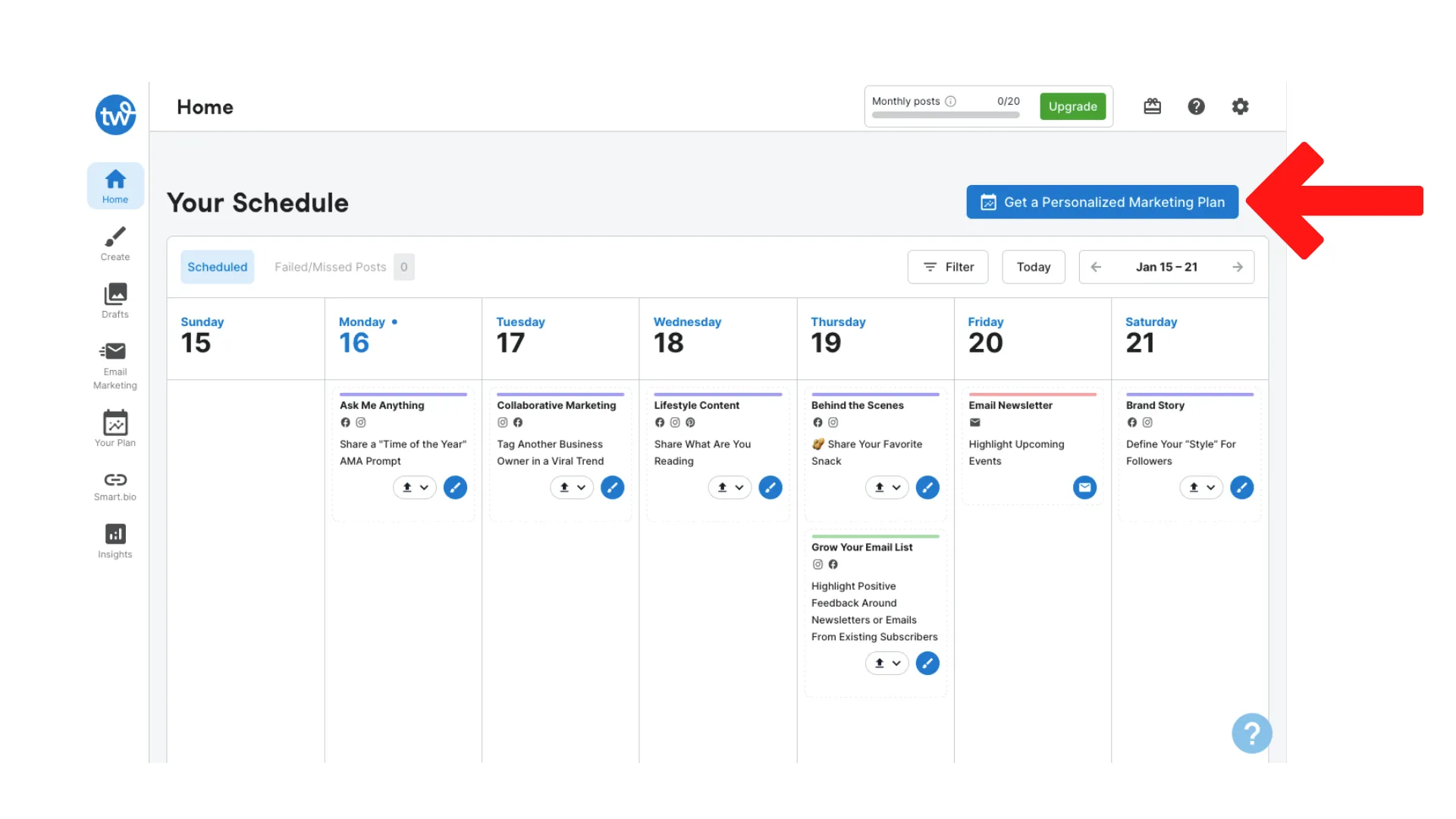The height and width of the screenshot is (819, 1456).
Task: Open settings gear icon
Action: pos(1240,106)
